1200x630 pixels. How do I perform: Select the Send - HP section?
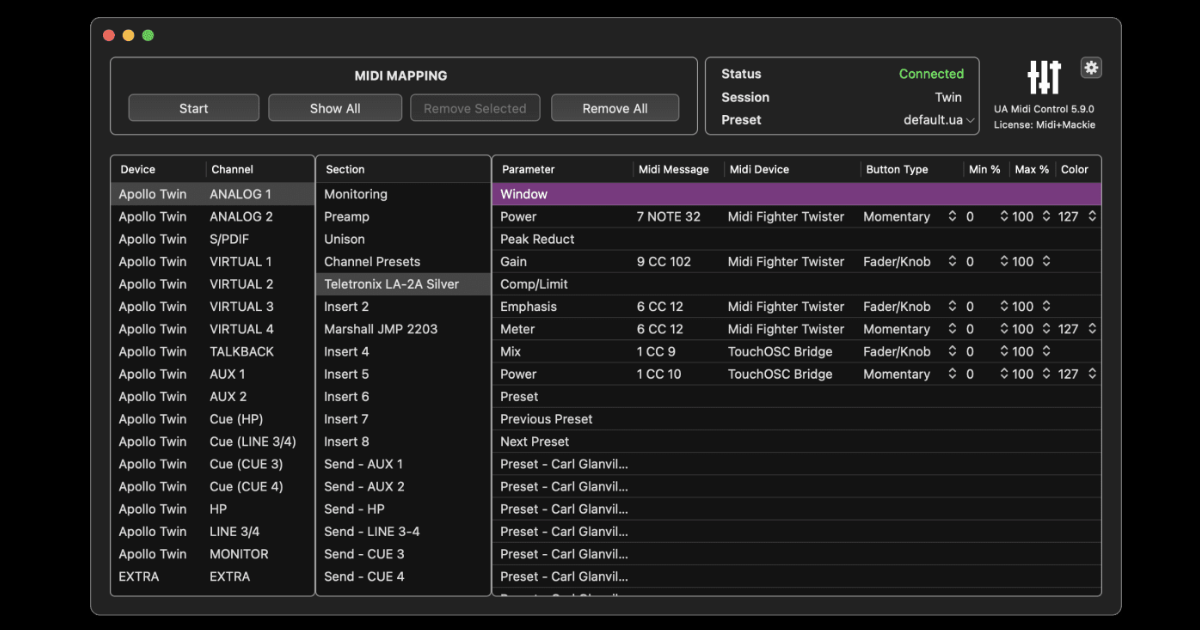click(x=403, y=509)
